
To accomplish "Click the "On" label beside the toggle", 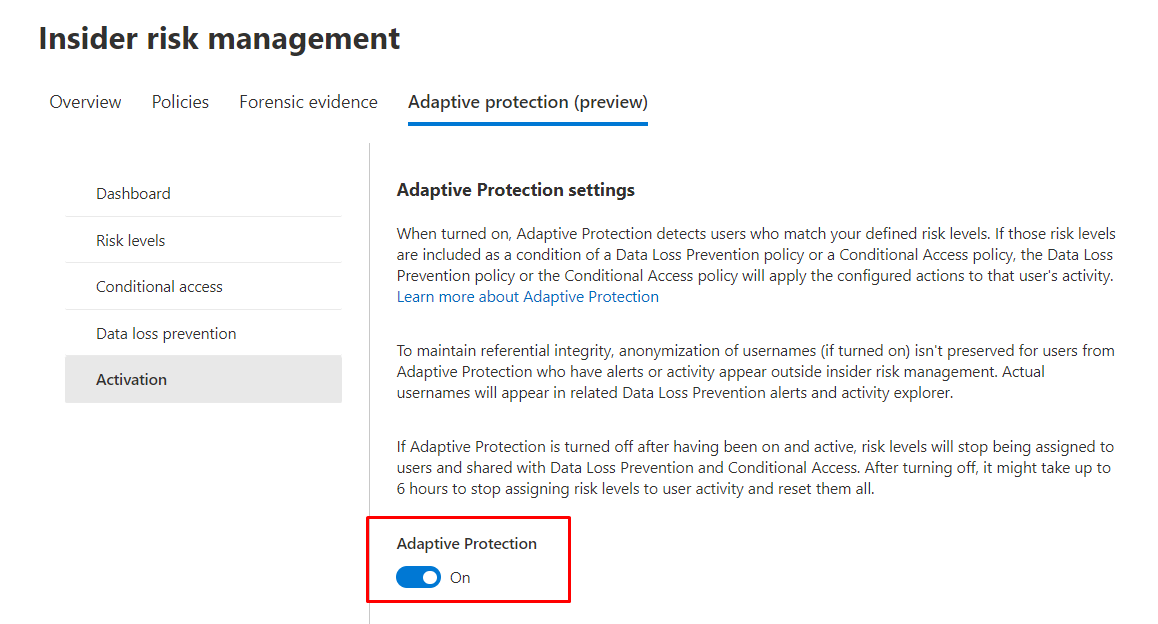I will coord(460,578).
